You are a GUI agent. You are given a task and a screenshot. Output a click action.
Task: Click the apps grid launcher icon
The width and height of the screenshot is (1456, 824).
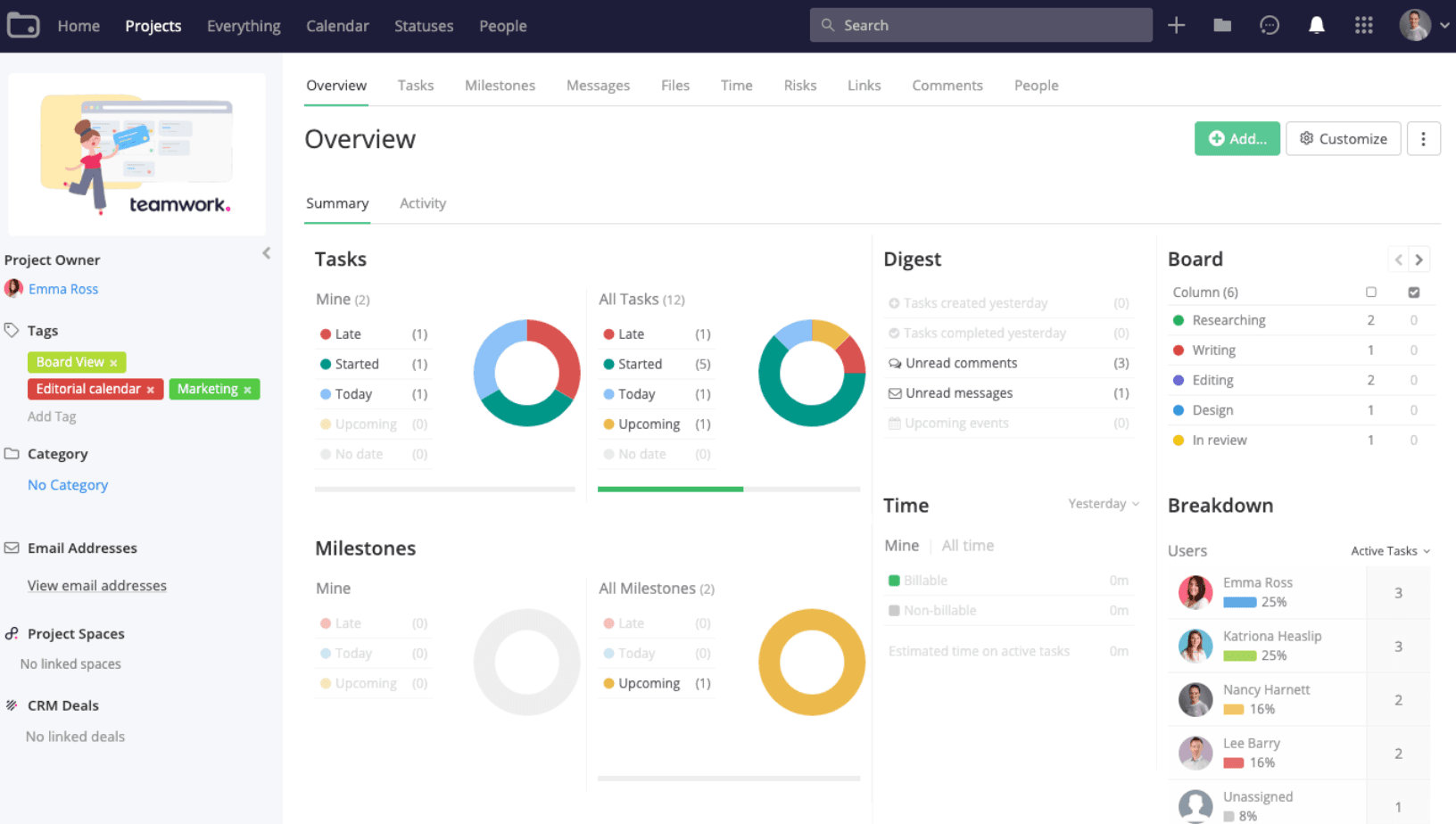1364,25
